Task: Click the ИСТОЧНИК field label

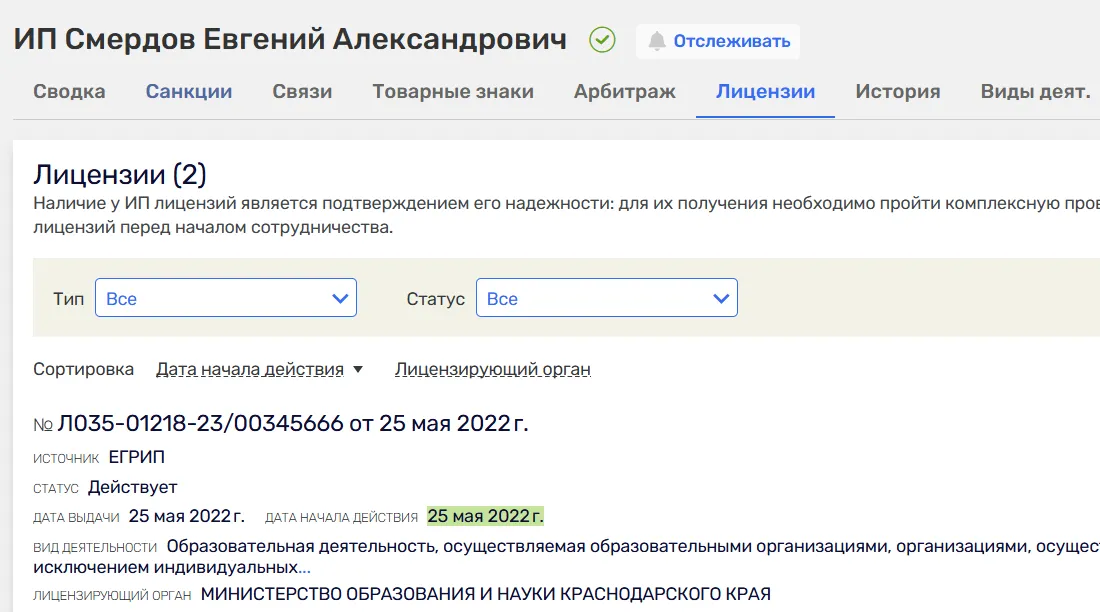Action: [x=66, y=458]
